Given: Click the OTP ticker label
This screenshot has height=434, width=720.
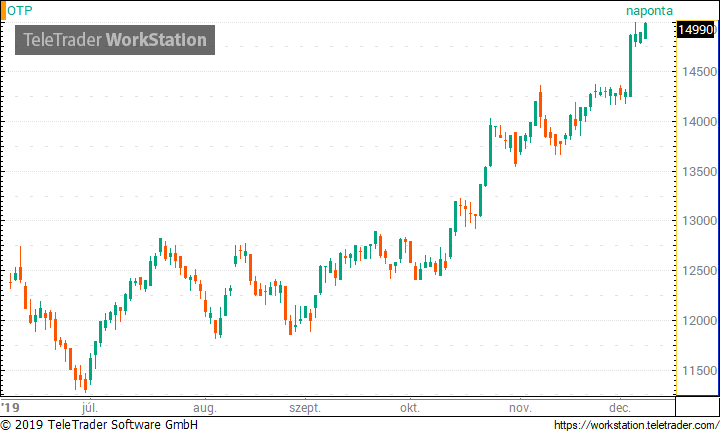Looking at the screenshot, I should (20, 11).
